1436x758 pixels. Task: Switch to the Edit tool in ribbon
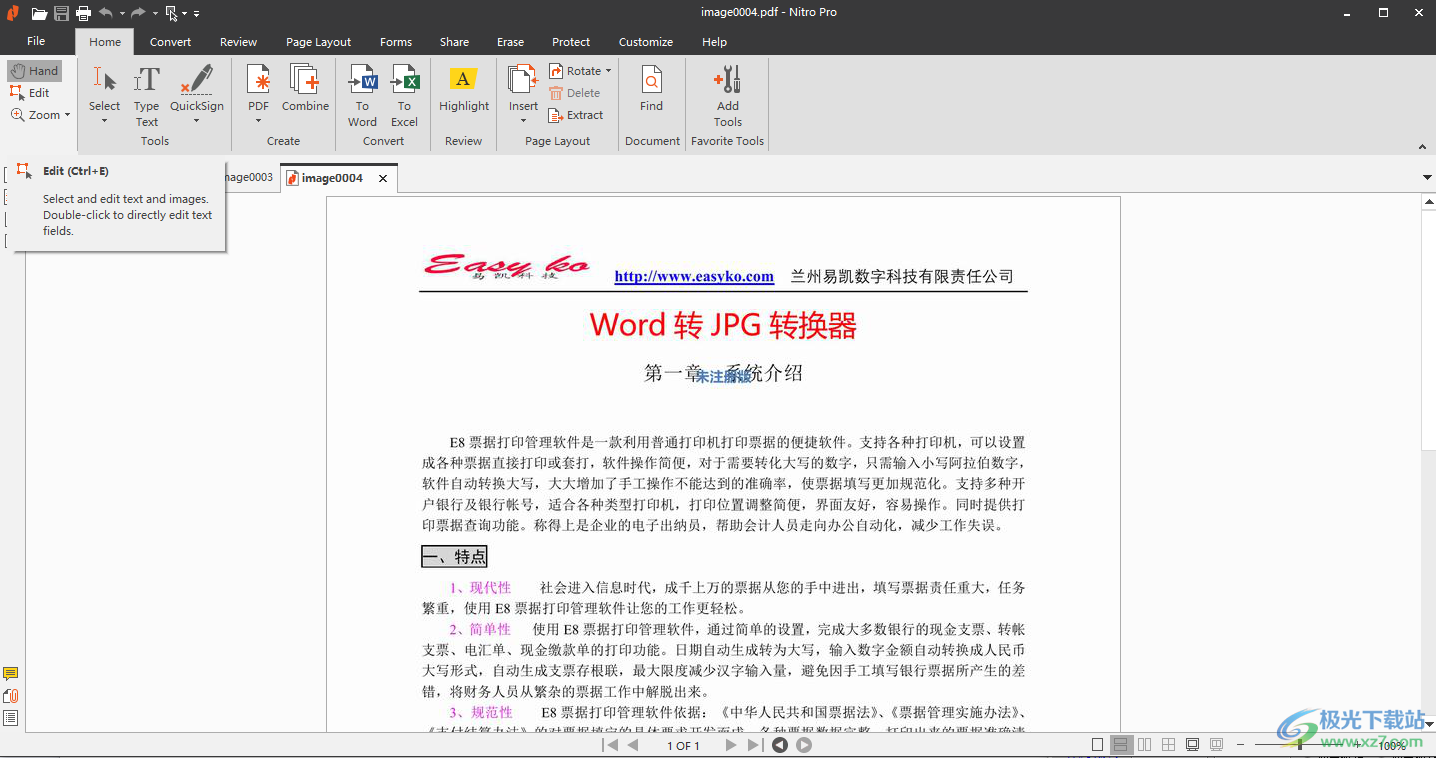point(30,93)
